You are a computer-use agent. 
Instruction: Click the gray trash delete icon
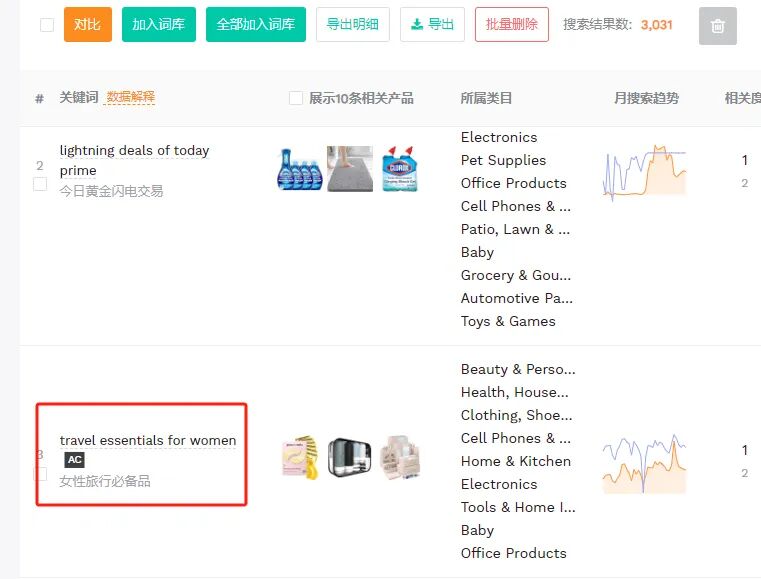[x=717, y=26]
